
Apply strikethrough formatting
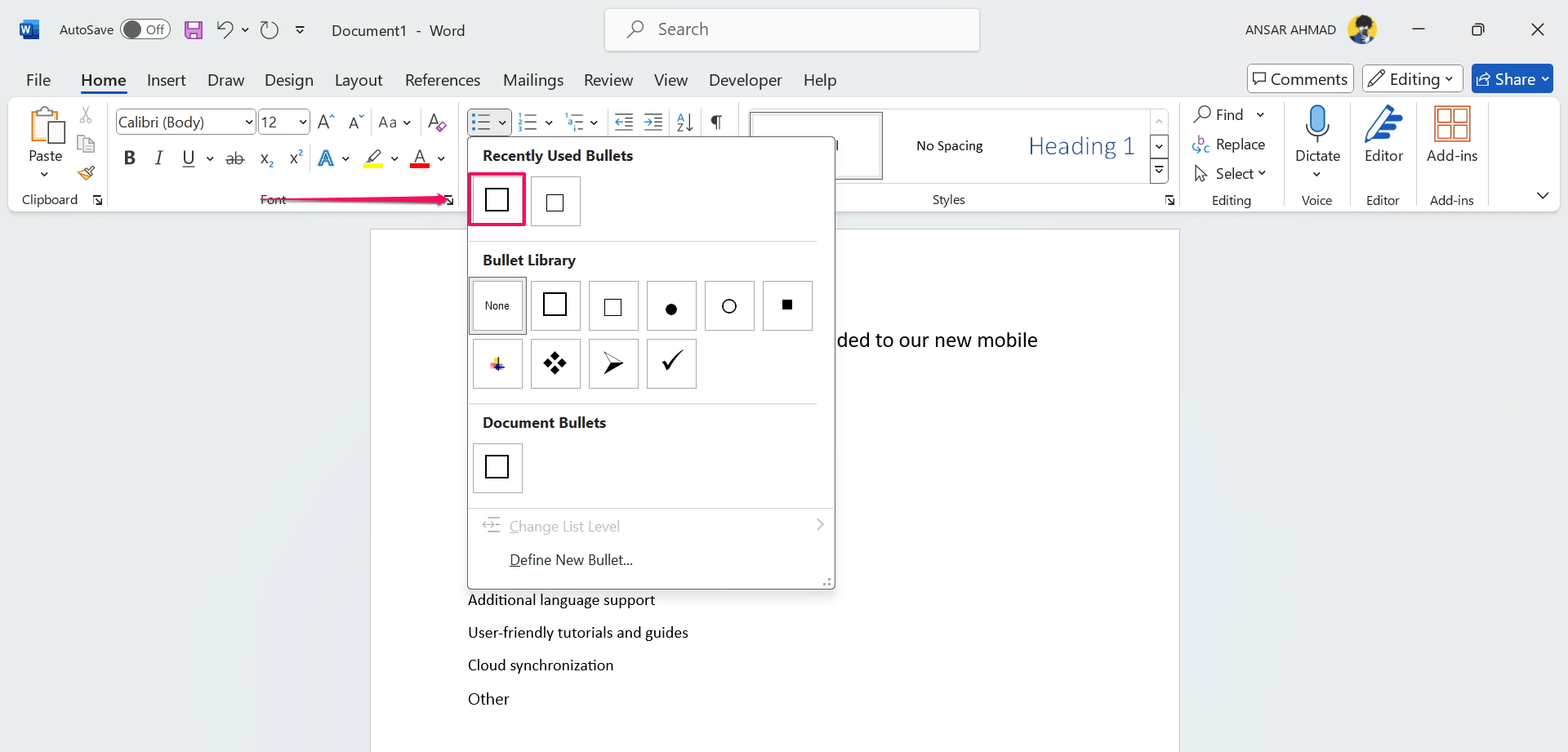click(235, 158)
